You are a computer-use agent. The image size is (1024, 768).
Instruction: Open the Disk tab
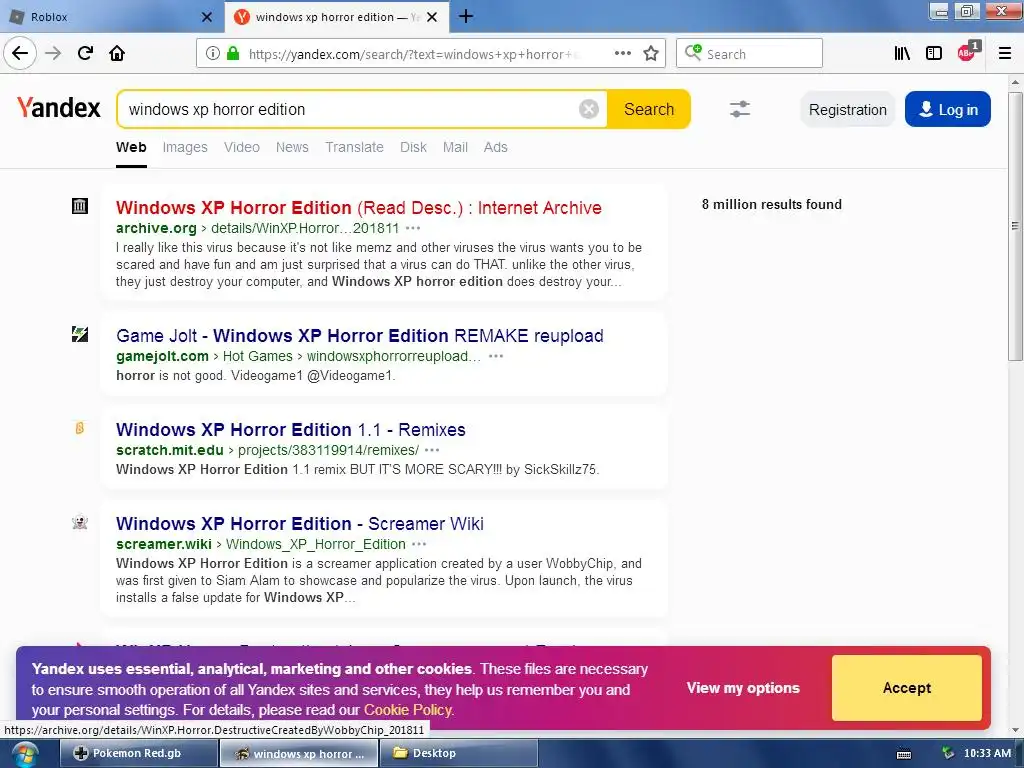tap(413, 147)
